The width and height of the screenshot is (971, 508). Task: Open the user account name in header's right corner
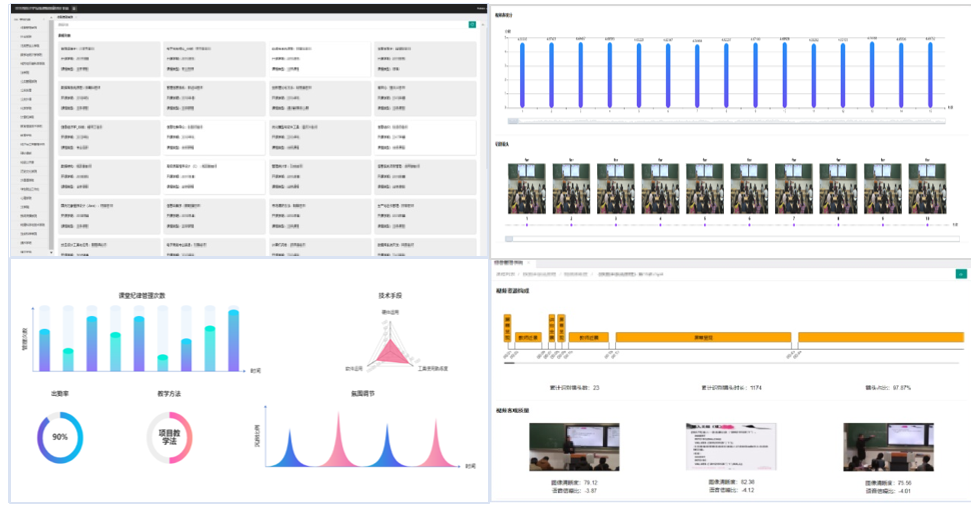(479, 8)
